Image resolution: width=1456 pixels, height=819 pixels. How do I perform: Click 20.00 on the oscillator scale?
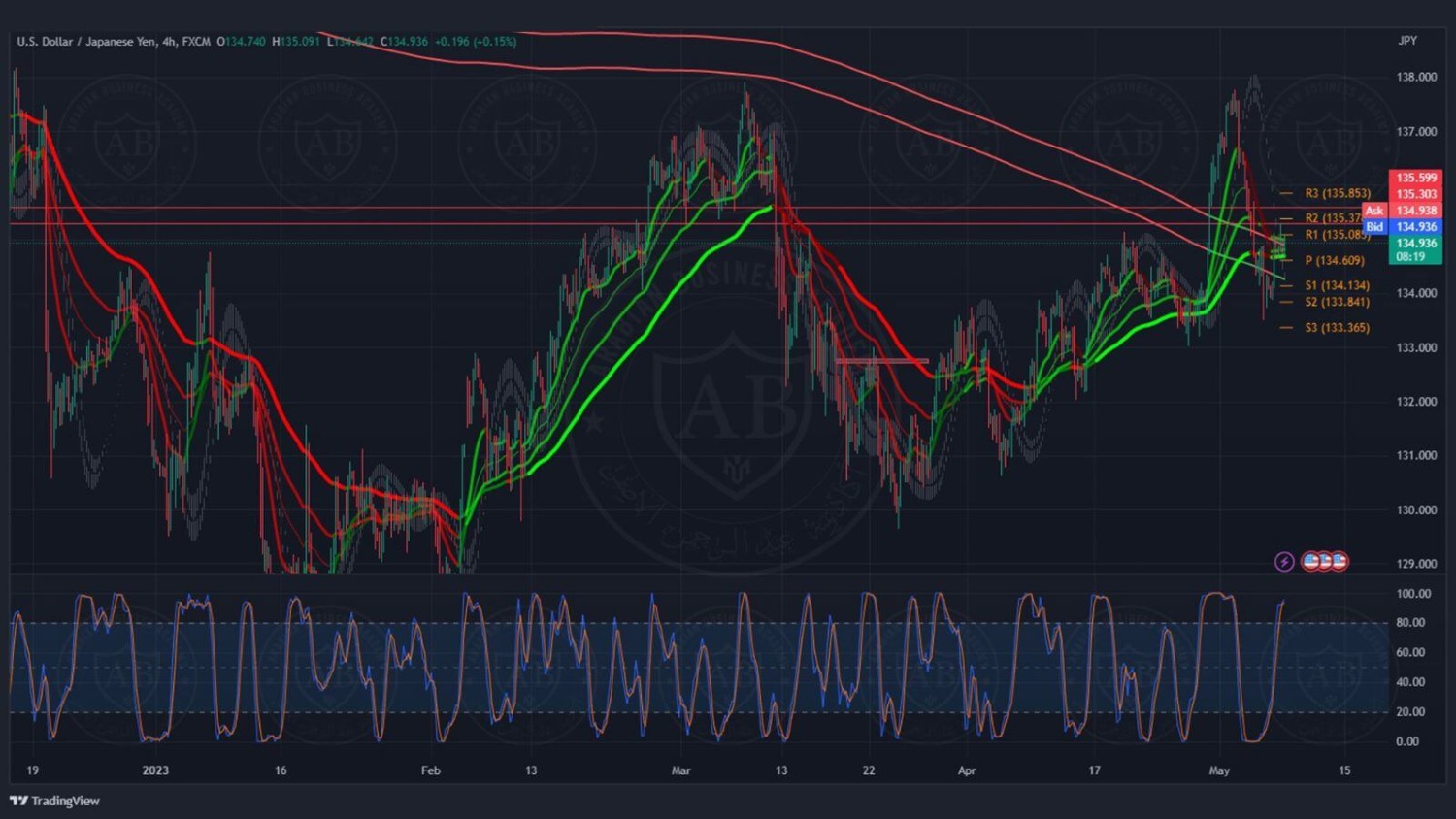[1410, 711]
